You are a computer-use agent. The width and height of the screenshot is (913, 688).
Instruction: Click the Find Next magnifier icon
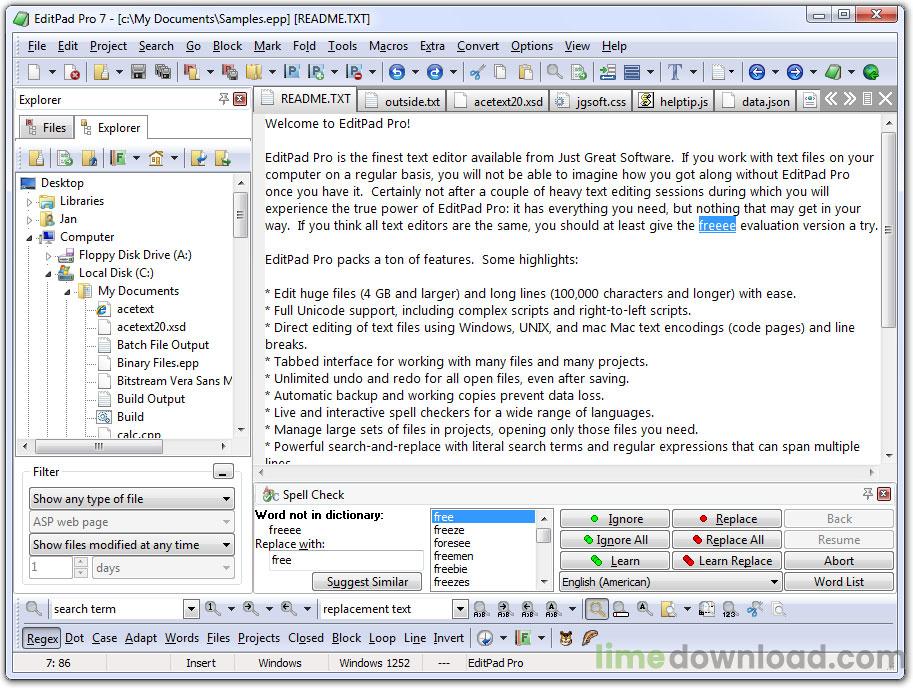coord(250,609)
